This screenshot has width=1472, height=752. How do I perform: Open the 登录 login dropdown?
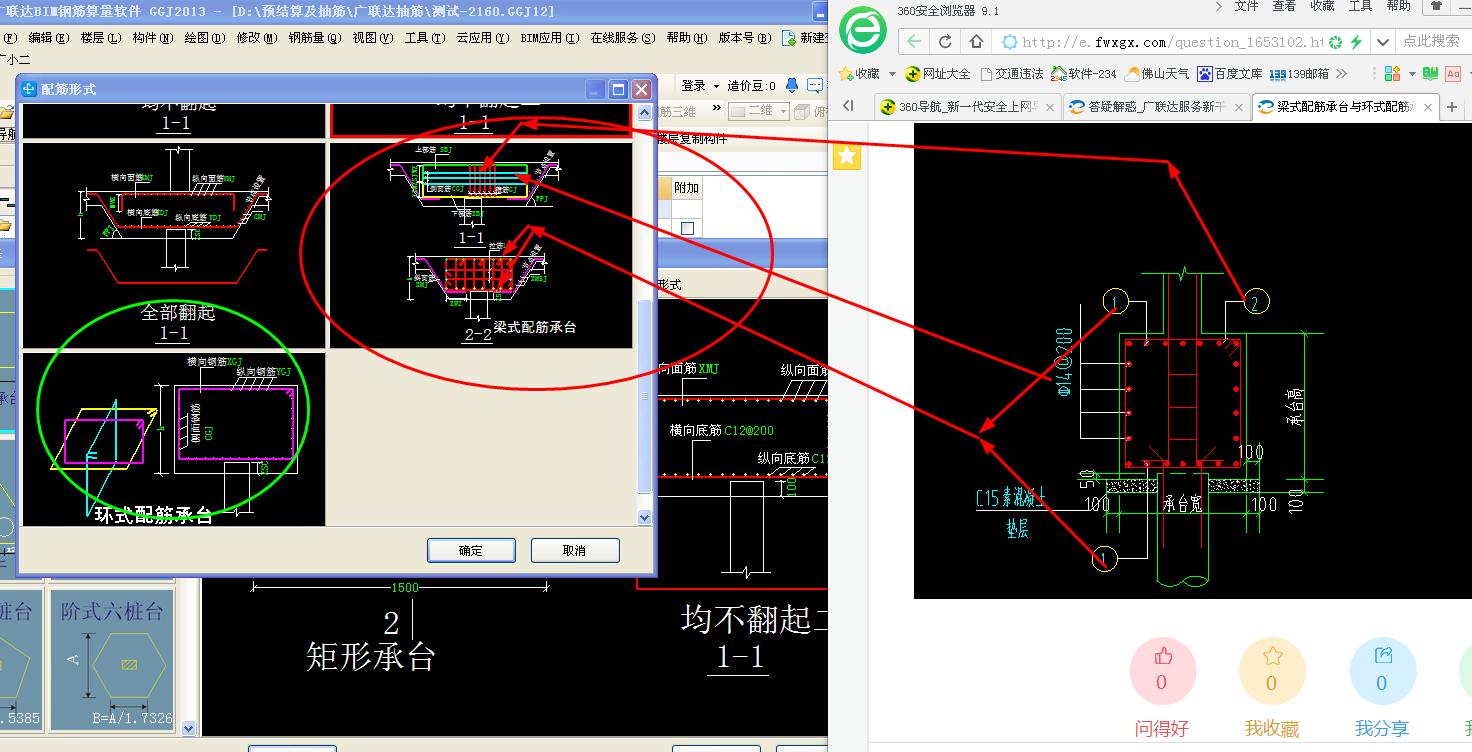pyautogui.click(x=699, y=86)
